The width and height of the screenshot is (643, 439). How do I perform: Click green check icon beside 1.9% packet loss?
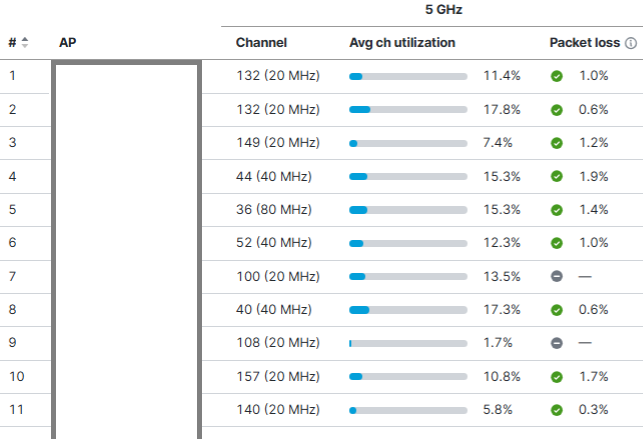[x=557, y=177]
